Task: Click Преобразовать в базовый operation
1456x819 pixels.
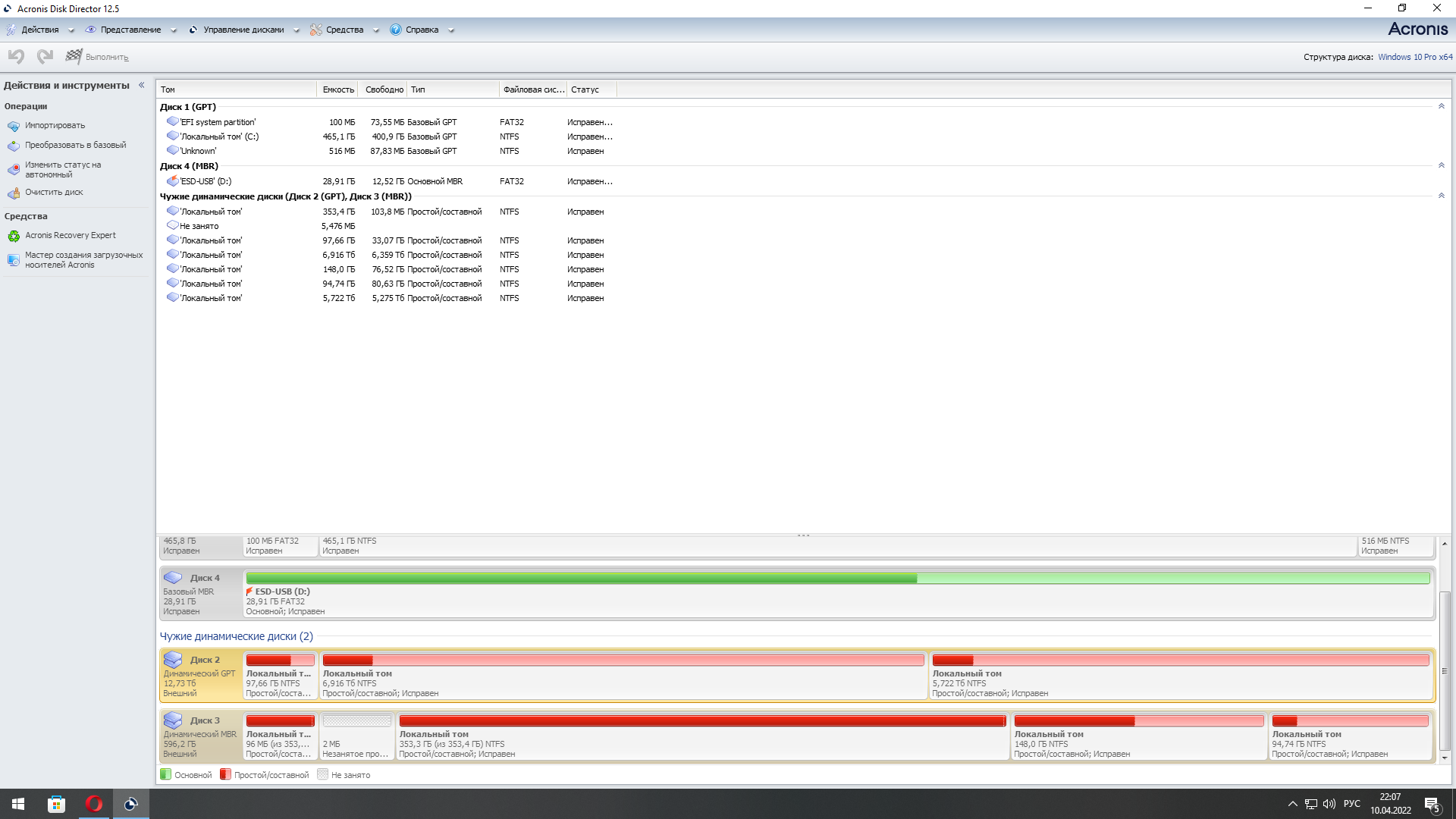Action: pos(75,146)
